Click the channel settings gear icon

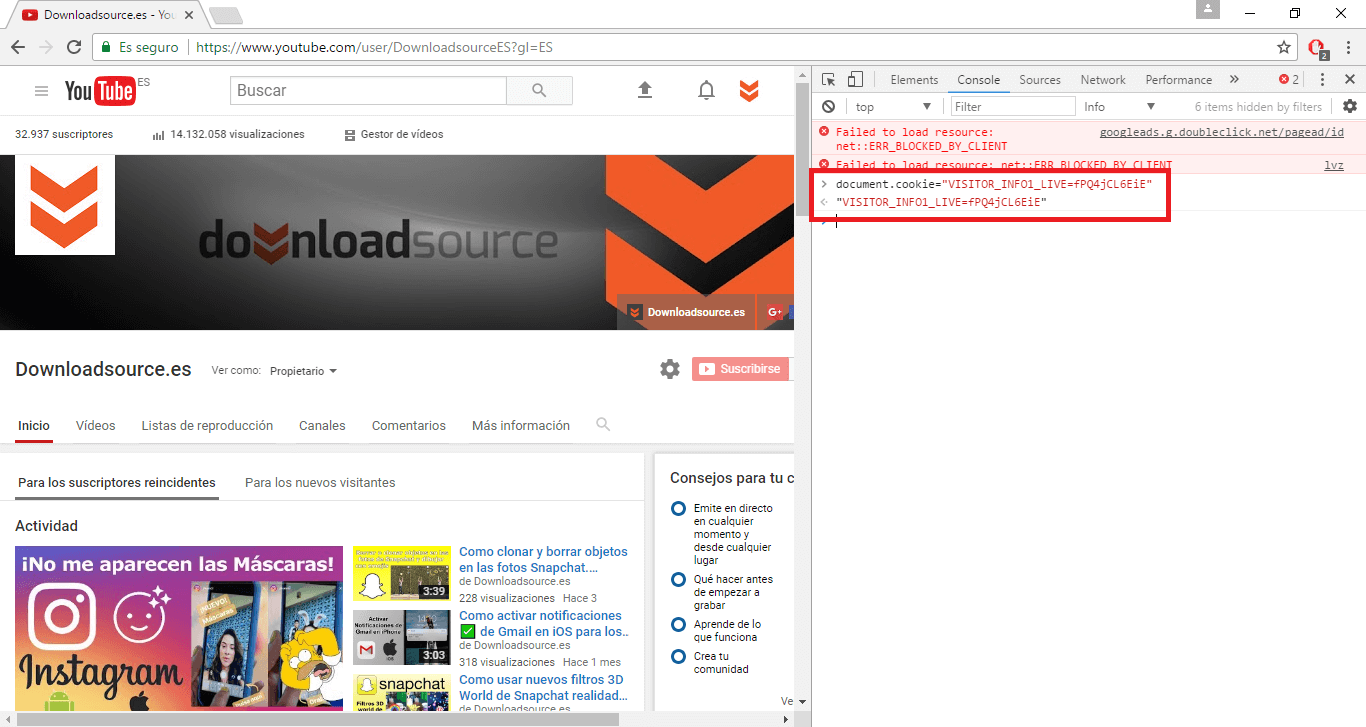click(670, 369)
